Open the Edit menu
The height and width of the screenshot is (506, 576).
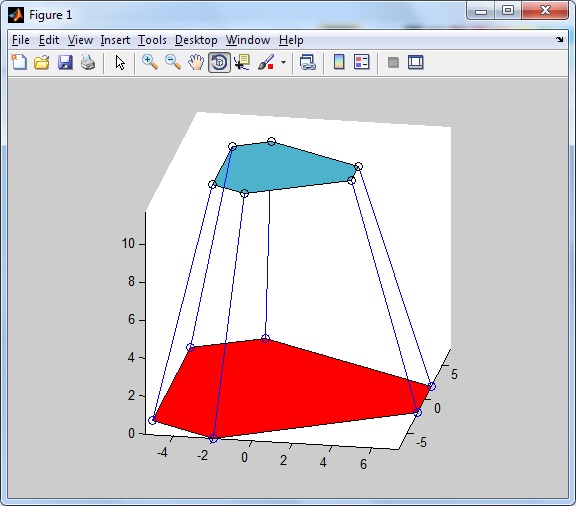tap(49, 40)
